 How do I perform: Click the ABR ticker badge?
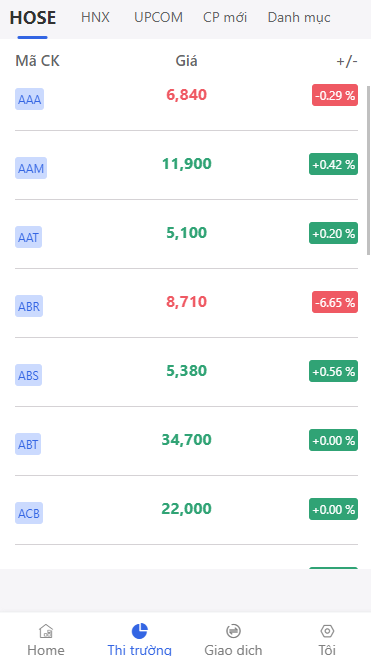(29, 306)
